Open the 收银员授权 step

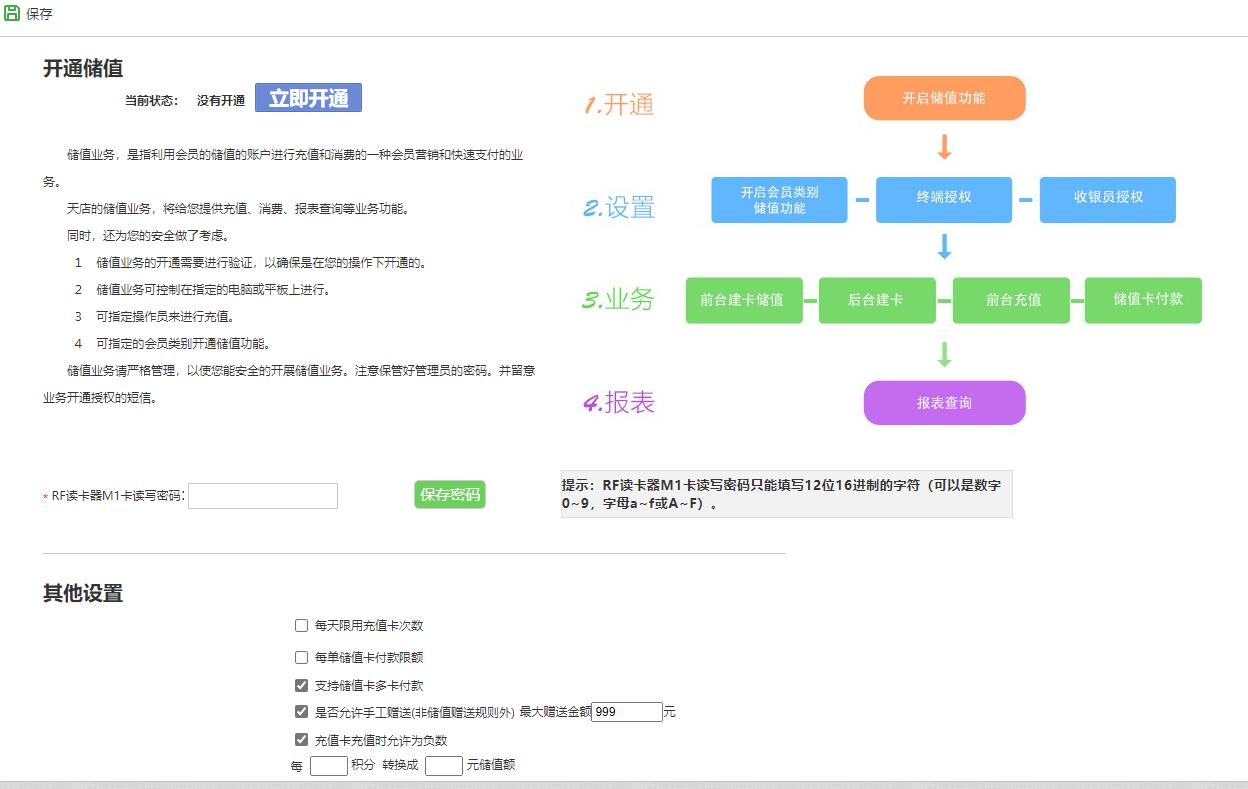click(x=1107, y=199)
